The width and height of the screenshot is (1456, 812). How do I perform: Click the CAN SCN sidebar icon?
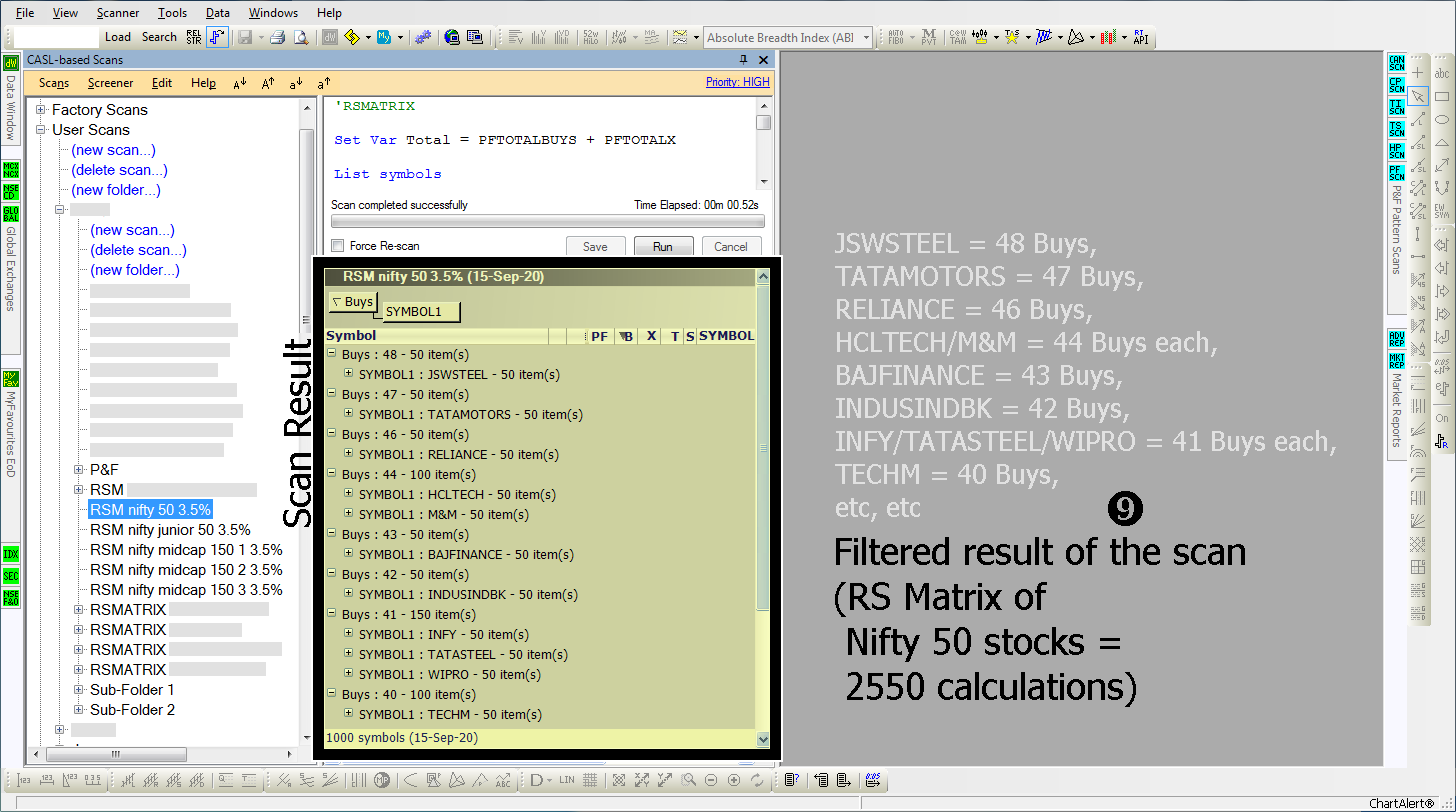click(1397, 62)
